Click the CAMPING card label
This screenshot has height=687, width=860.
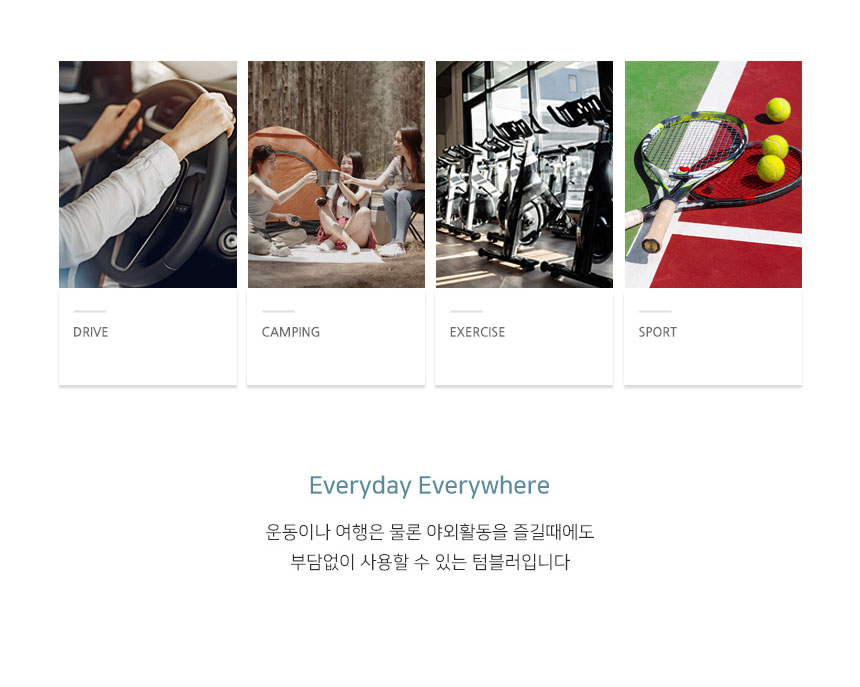[x=291, y=332]
